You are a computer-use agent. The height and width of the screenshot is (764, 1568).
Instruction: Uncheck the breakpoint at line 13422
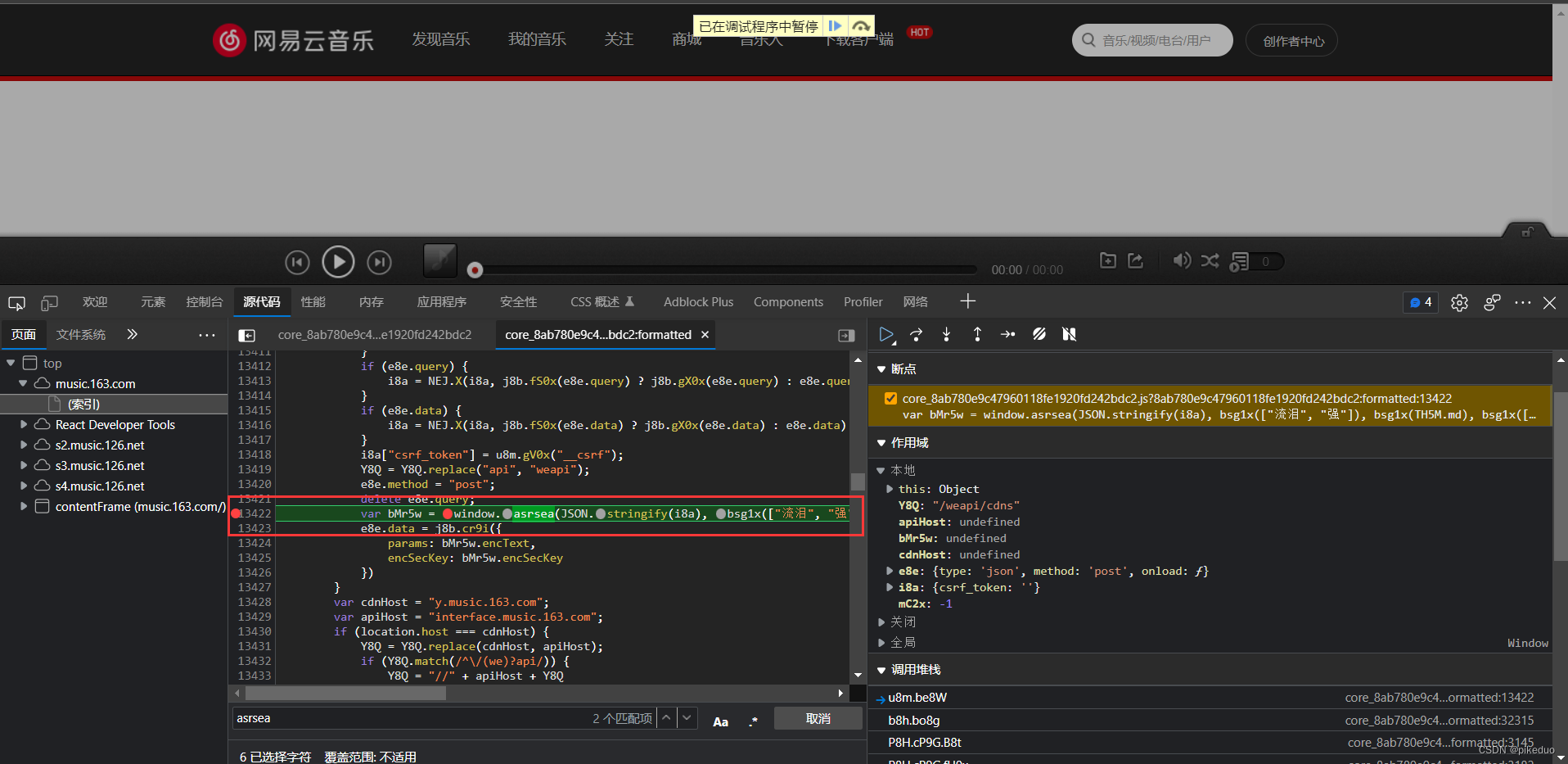[x=890, y=399]
